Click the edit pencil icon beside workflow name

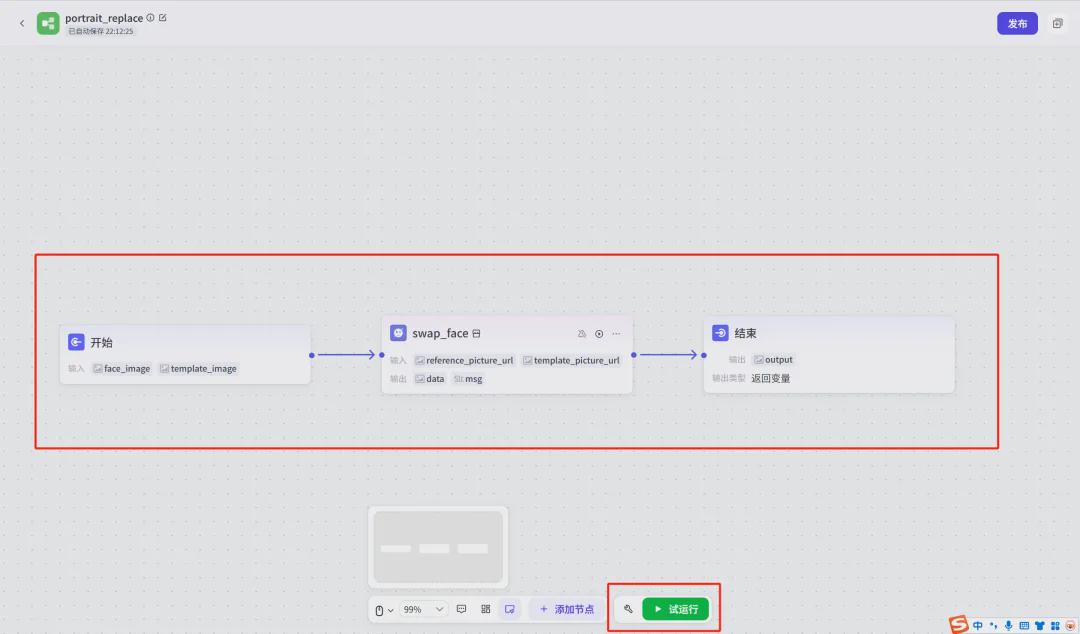(x=163, y=18)
